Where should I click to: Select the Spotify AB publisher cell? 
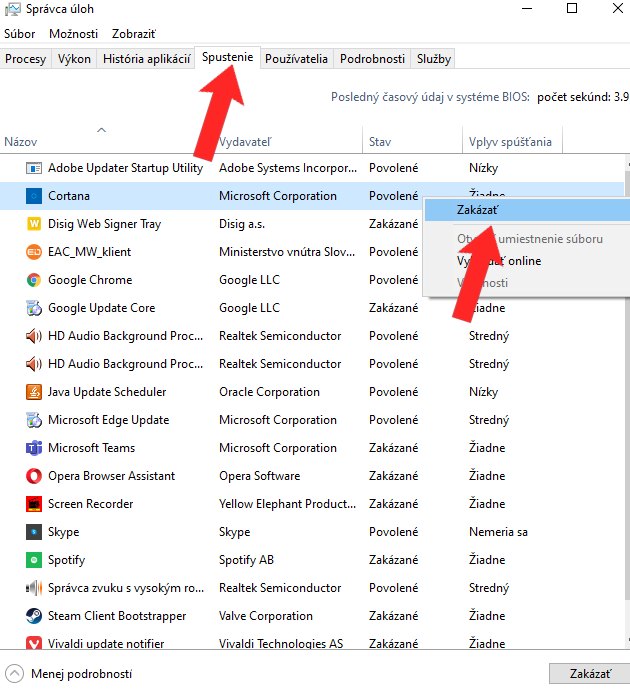click(x=247, y=560)
